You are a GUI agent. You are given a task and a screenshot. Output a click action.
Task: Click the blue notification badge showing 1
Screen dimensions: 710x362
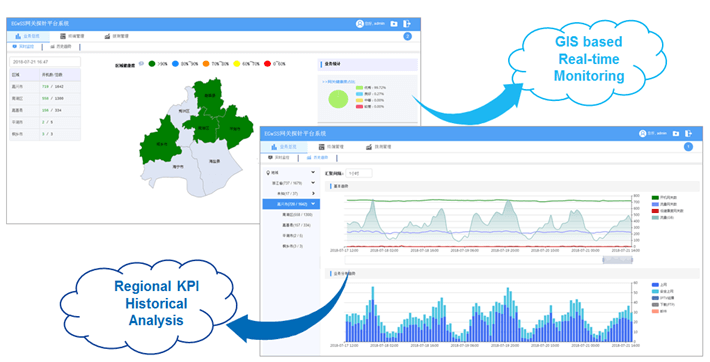688,147
